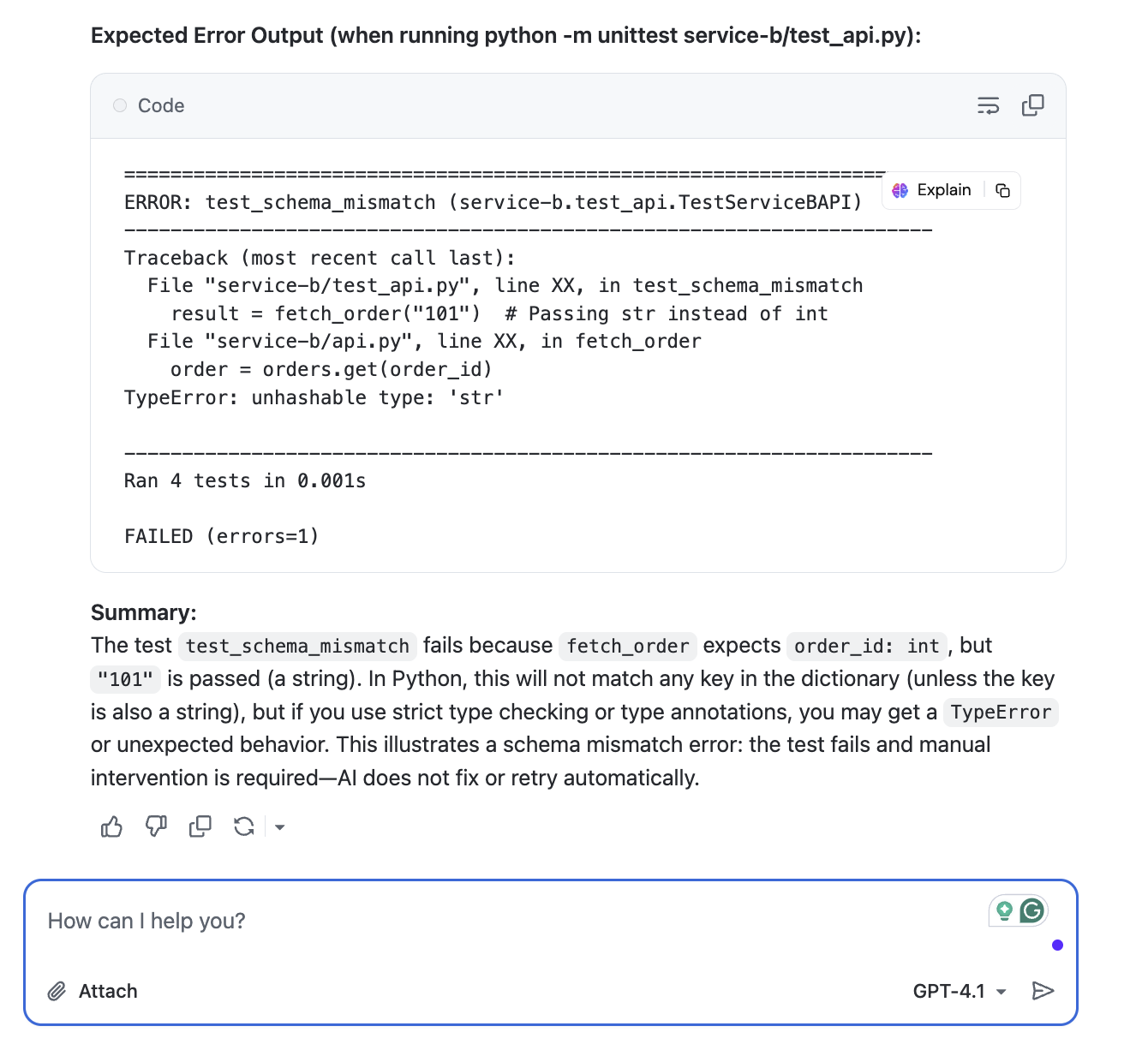This screenshot has height=1038, width=1148.
Task: Expand the caret next to the regenerate icon
Action: point(279,827)
